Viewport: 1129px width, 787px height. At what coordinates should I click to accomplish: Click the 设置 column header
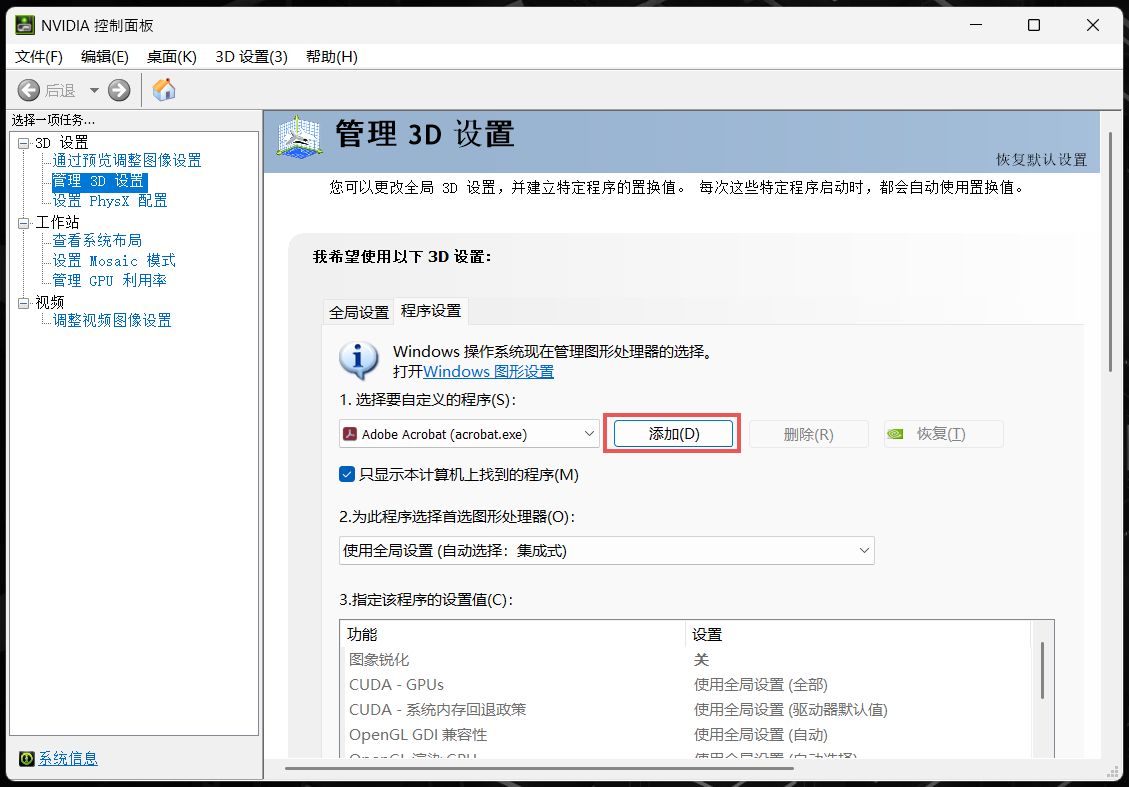857,634
